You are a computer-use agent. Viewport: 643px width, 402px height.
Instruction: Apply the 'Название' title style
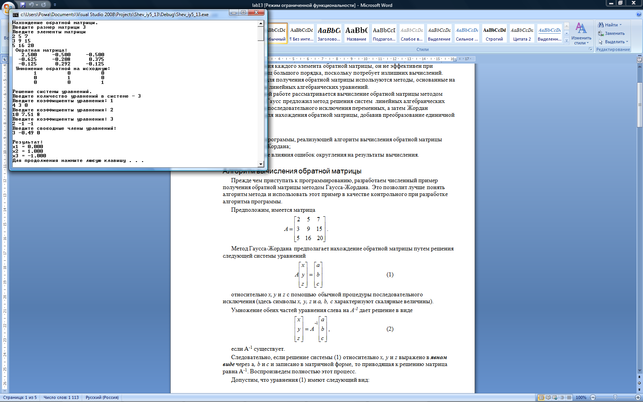click(x=356, y=33)
